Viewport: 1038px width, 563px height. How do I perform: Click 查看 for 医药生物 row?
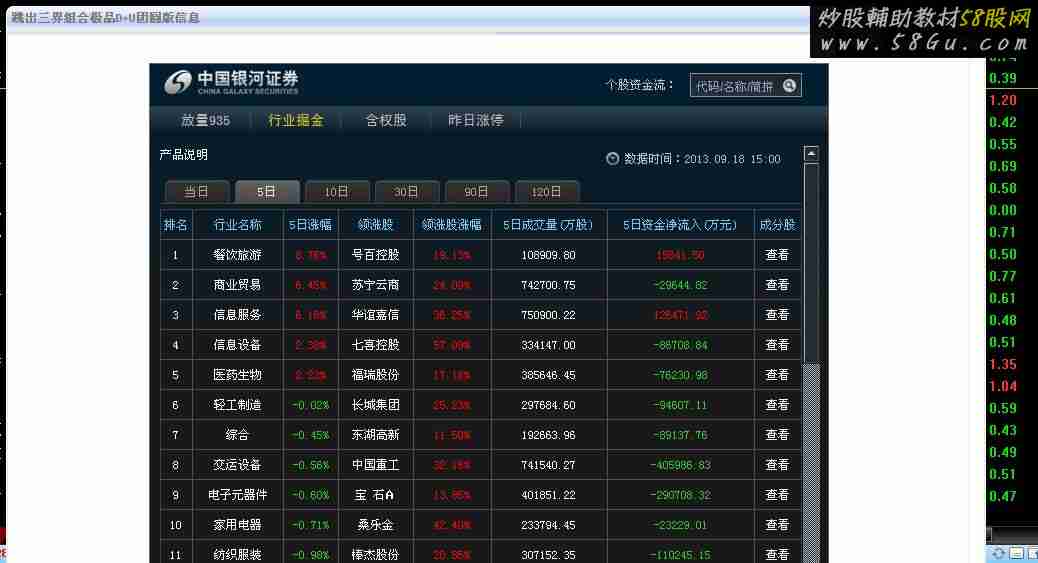coord(777,375)
